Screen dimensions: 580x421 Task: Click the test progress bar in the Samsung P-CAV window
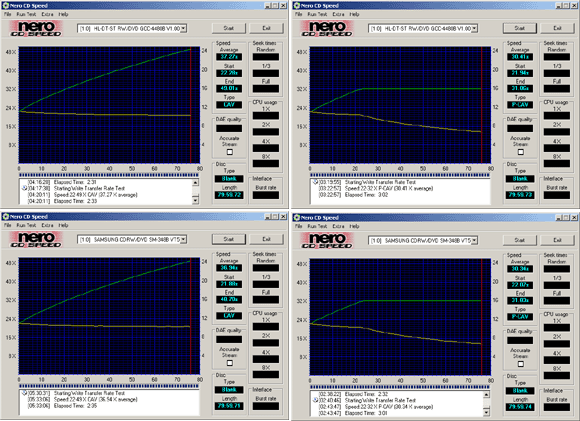click(x=400, y=387)
